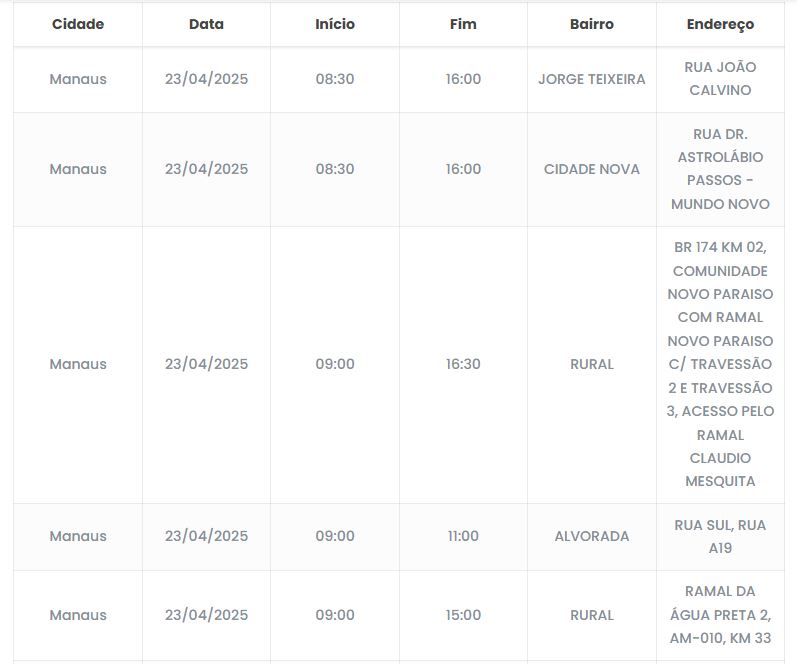Click the RUA JOÃO CALVINO address cell
This screenshot has height=664, width=797.
[720, 79]
